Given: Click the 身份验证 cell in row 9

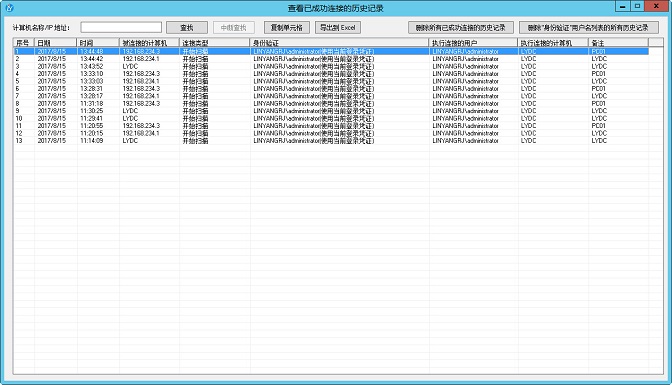Looking at the screenshot, I should [x=314, y=111].
